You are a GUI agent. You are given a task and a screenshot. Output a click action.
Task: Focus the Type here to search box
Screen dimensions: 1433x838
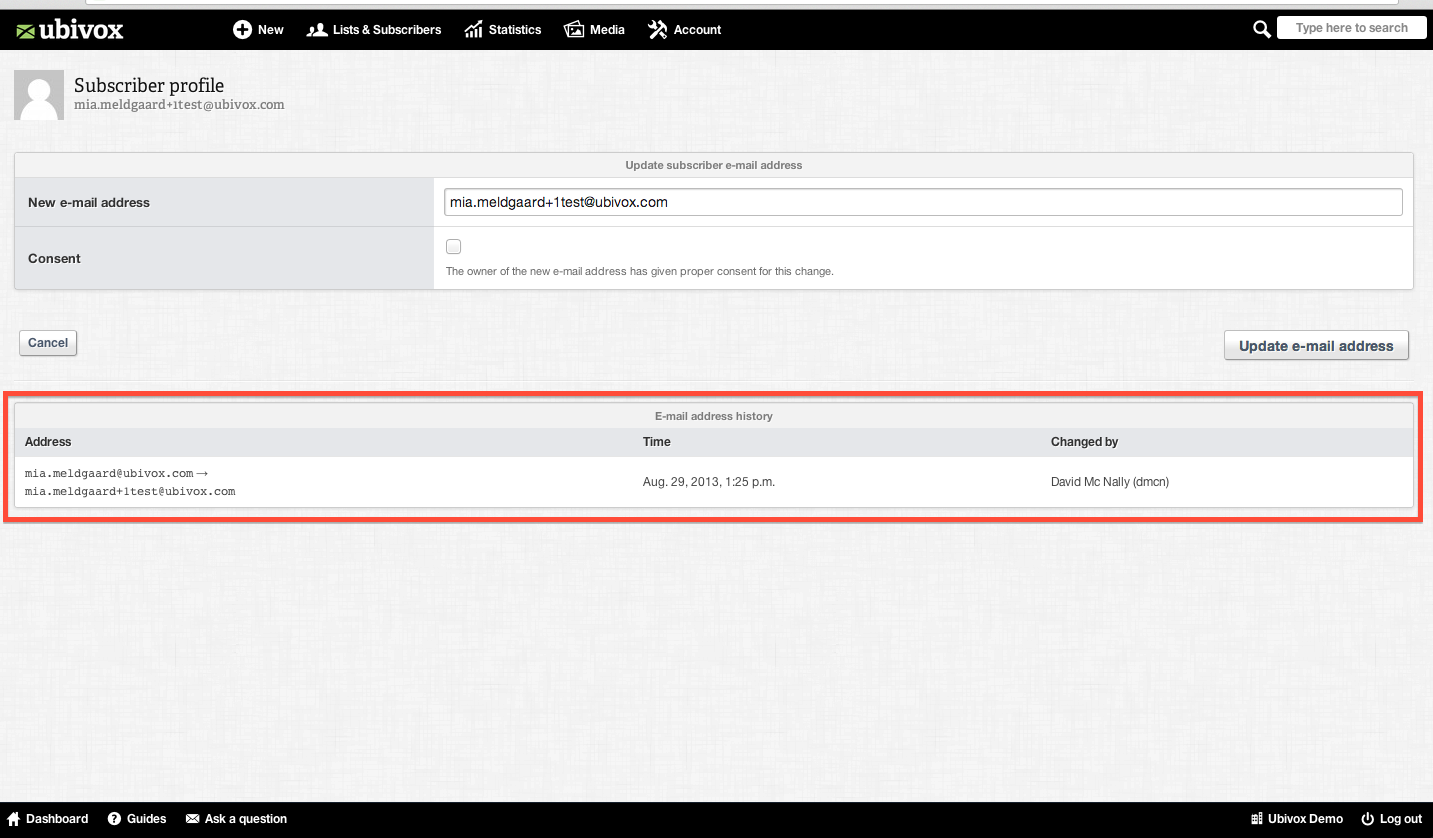[x=1351, y=28]
